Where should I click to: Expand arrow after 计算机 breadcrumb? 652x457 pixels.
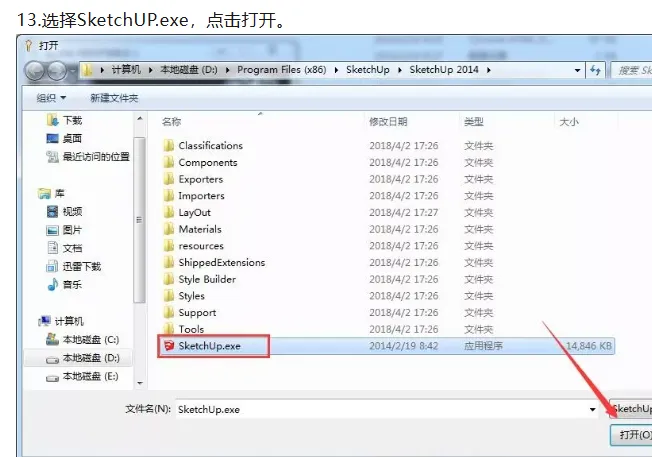pyautogui.click(x=151, y=70)
